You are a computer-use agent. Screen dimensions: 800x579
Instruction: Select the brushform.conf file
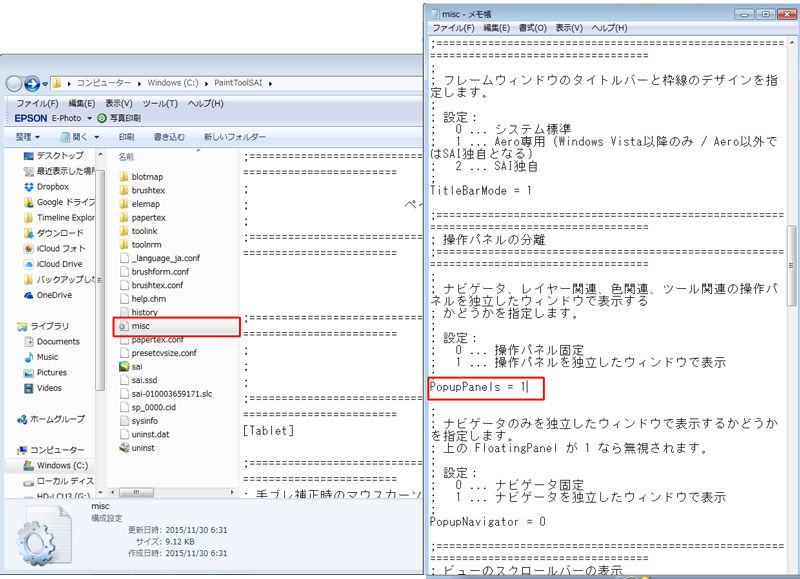155,272
